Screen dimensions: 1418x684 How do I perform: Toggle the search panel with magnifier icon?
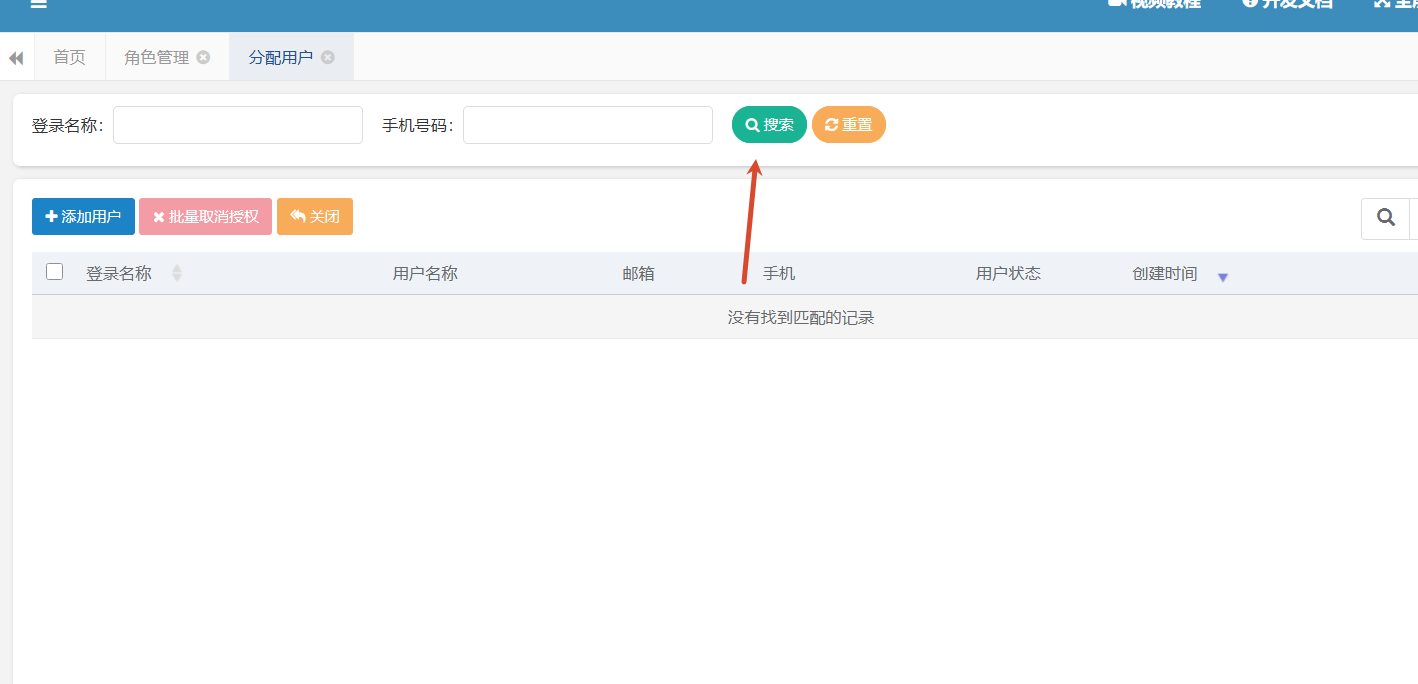pos(1386,218)
